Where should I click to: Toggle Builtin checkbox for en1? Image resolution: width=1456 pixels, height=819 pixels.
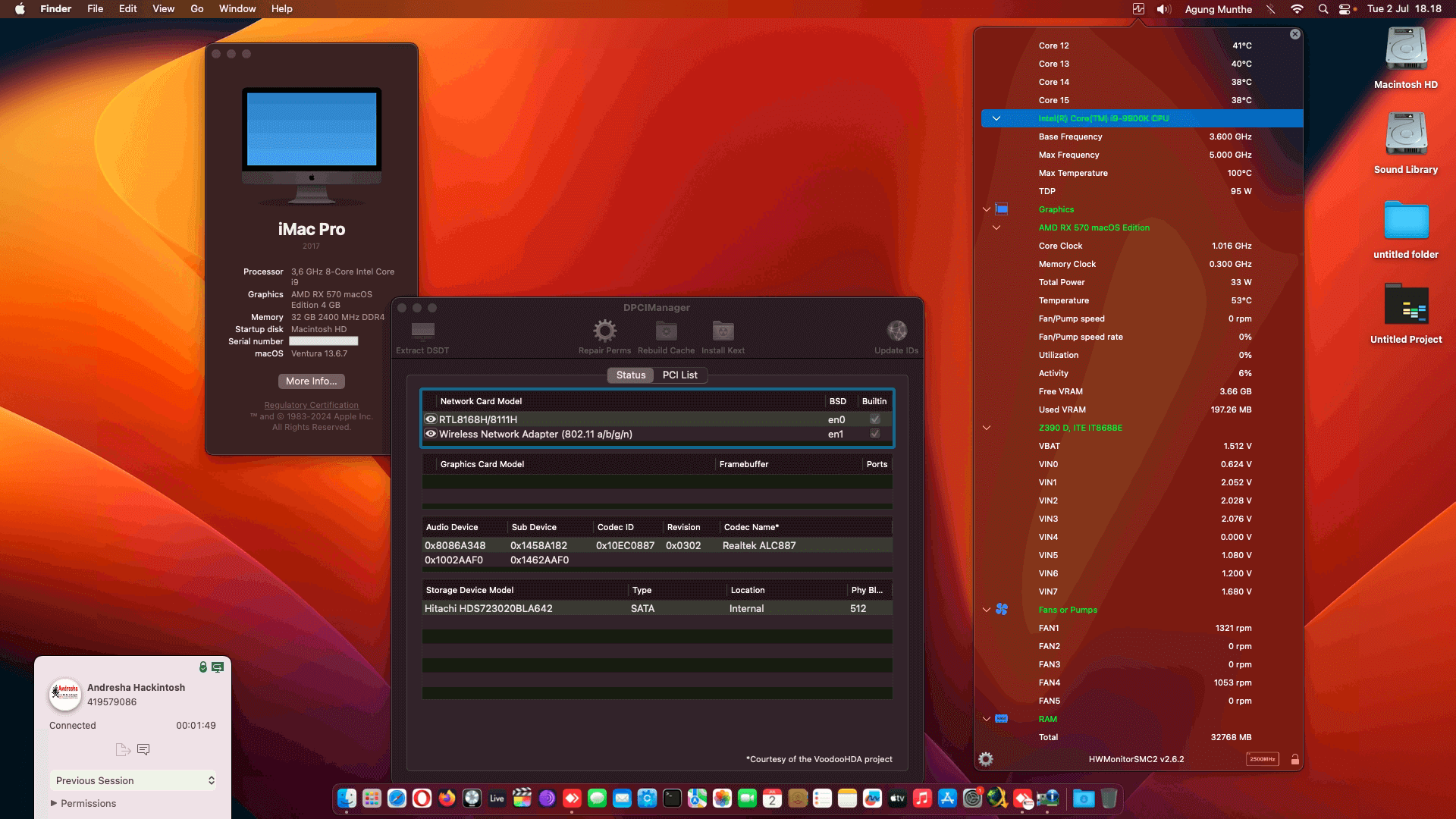[x=875, y=434]
